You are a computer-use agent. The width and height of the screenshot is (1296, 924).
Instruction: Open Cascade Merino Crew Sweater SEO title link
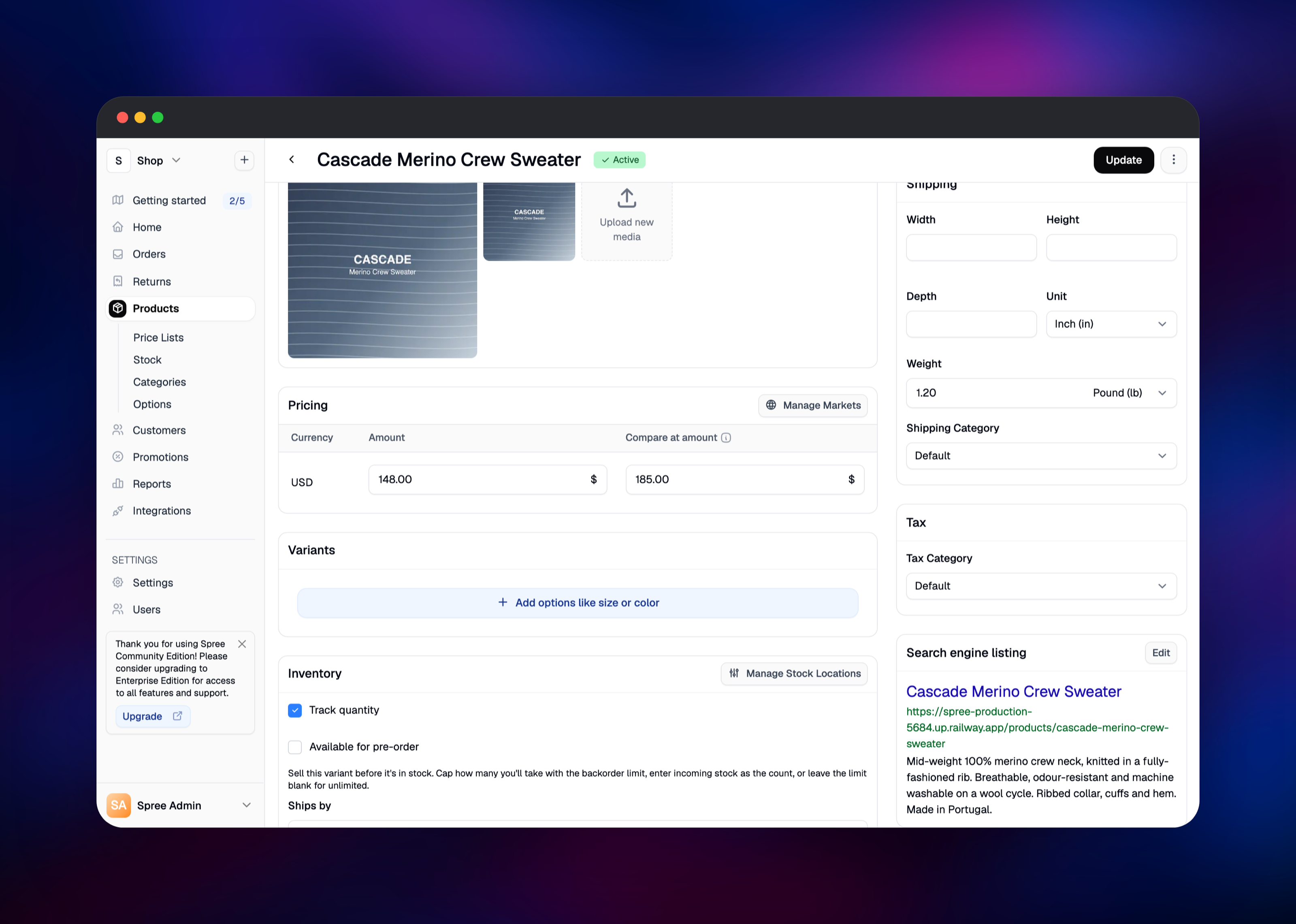[1013, 692]
